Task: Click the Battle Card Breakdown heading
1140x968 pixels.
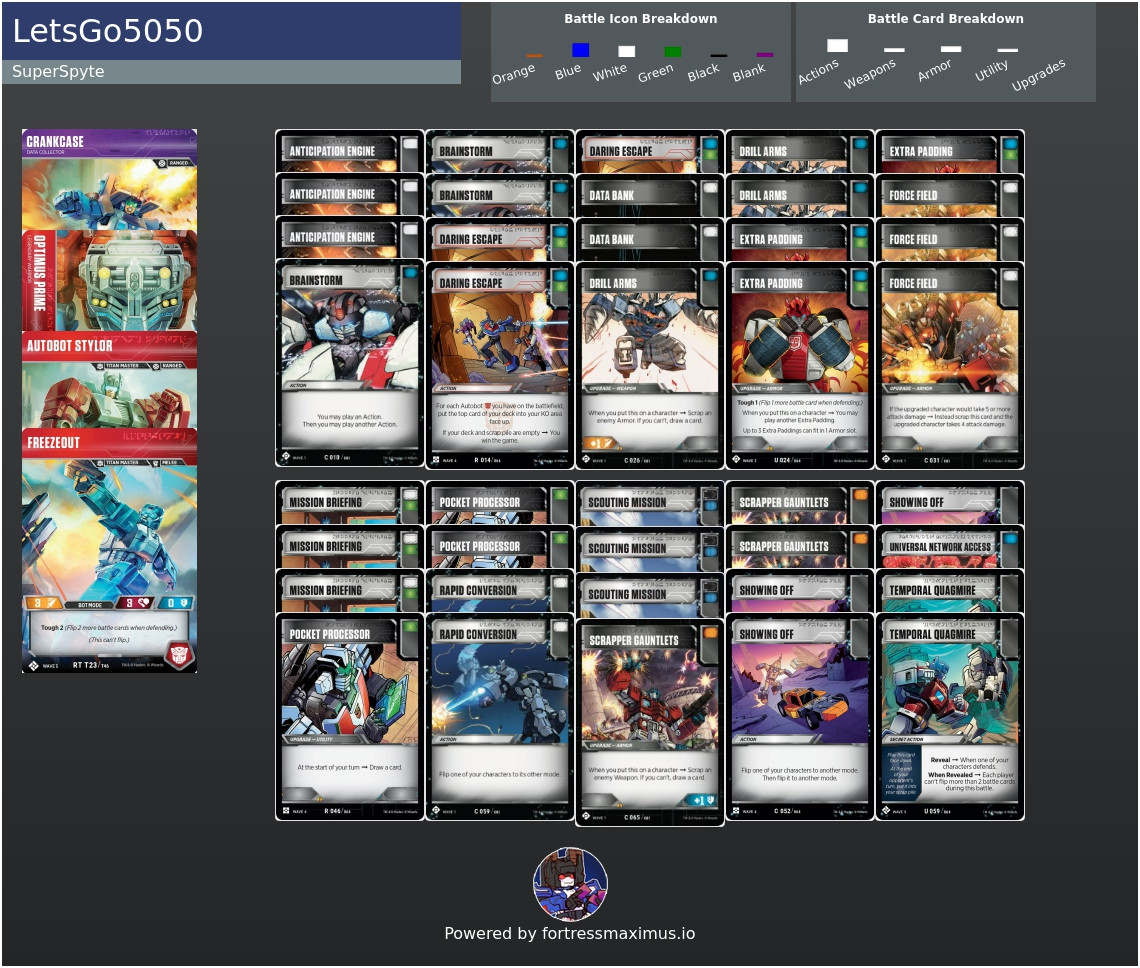Action: 945,19
